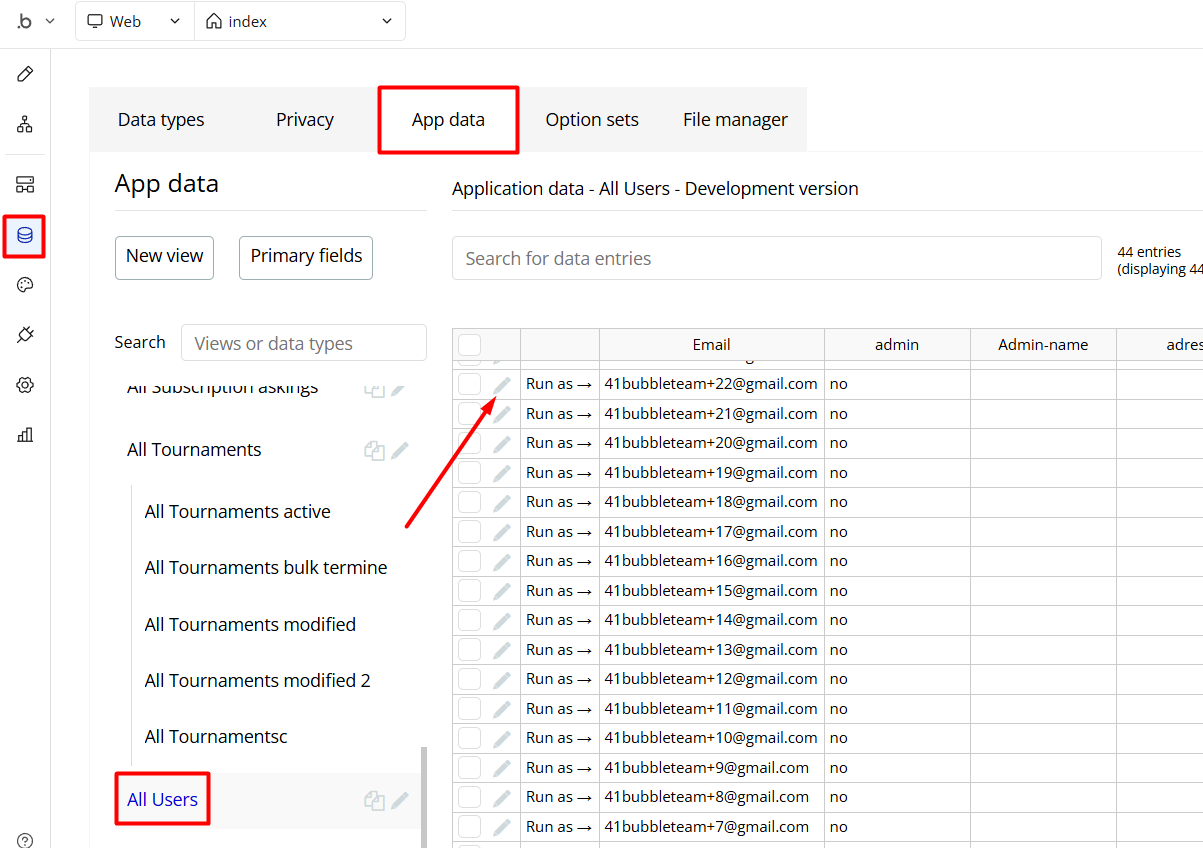
Task: Click the Data database icon in sidebar
Action: 25,236
